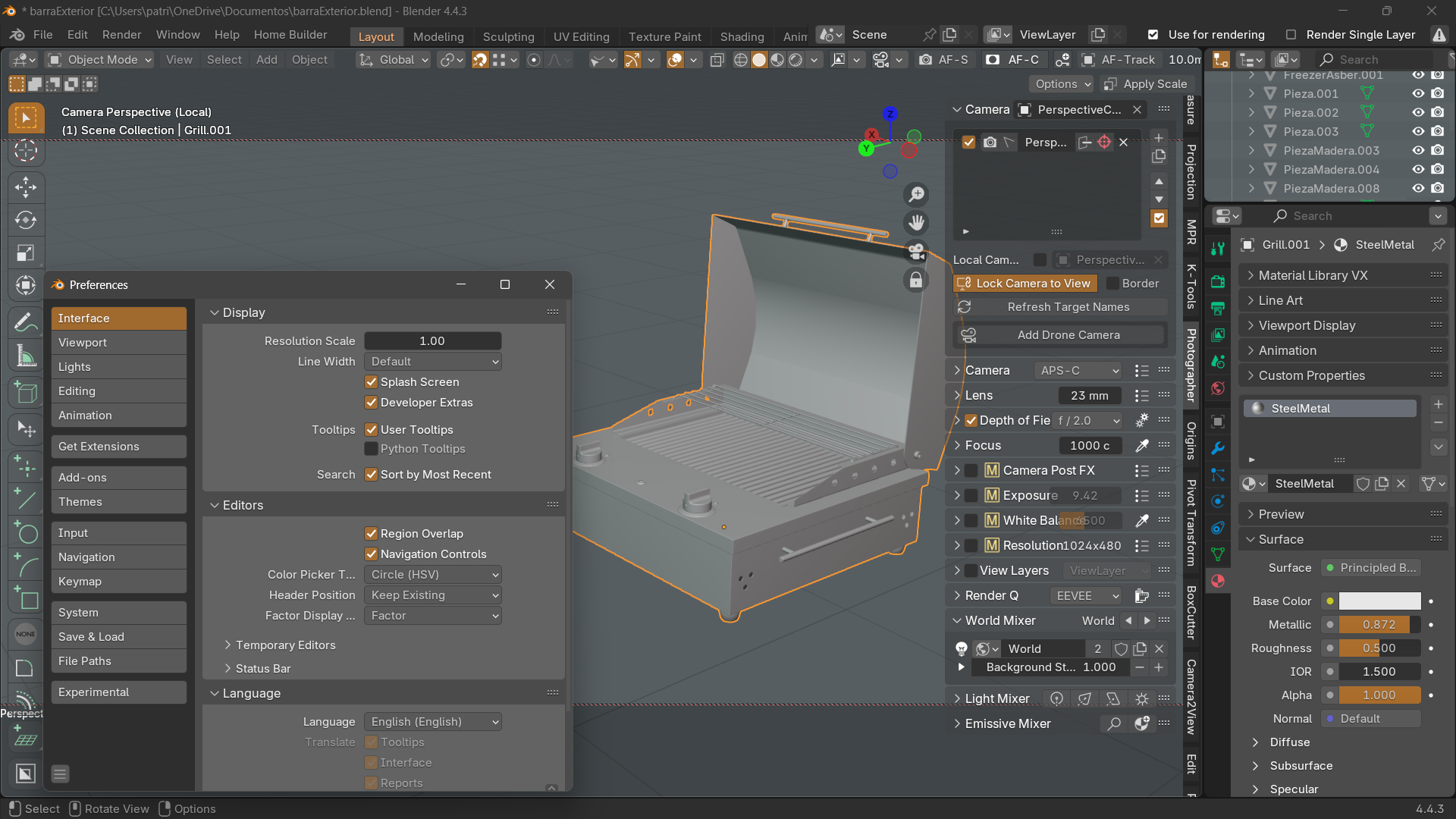The image size is (1456, 819).
Task: Open the Object Mode dropdown
Action: click(x=100, y=60)
